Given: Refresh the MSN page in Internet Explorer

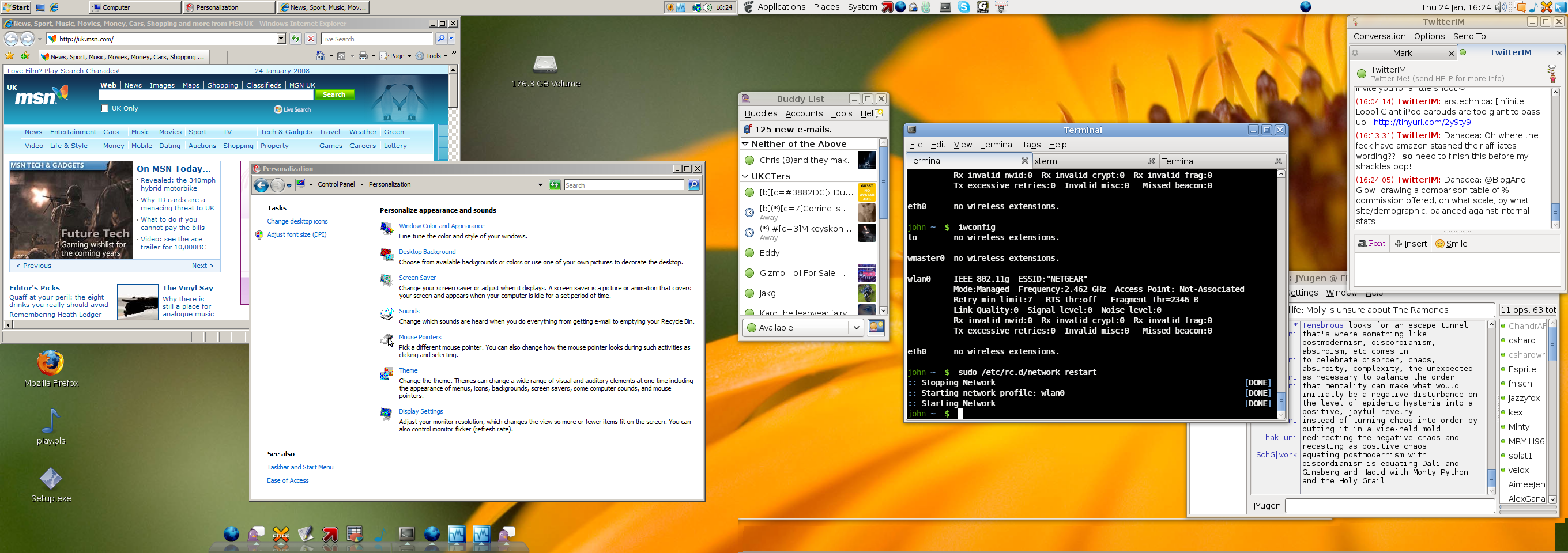Looking at the screenshot, I should point(295,39).
